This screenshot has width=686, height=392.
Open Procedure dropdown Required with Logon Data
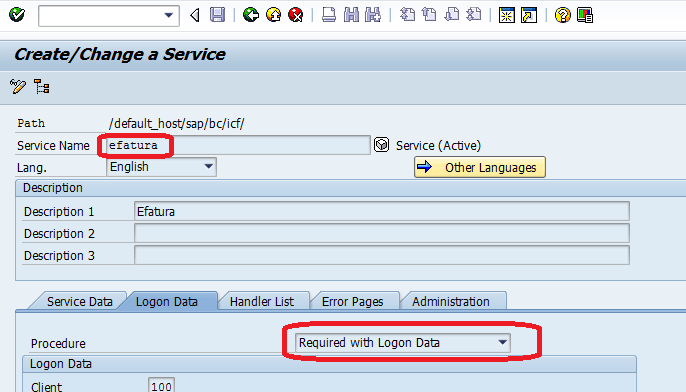[x=402, y=343]
